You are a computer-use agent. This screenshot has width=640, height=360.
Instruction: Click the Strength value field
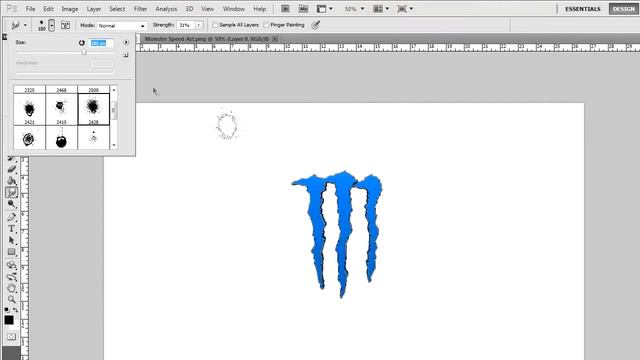pos(186,25)
